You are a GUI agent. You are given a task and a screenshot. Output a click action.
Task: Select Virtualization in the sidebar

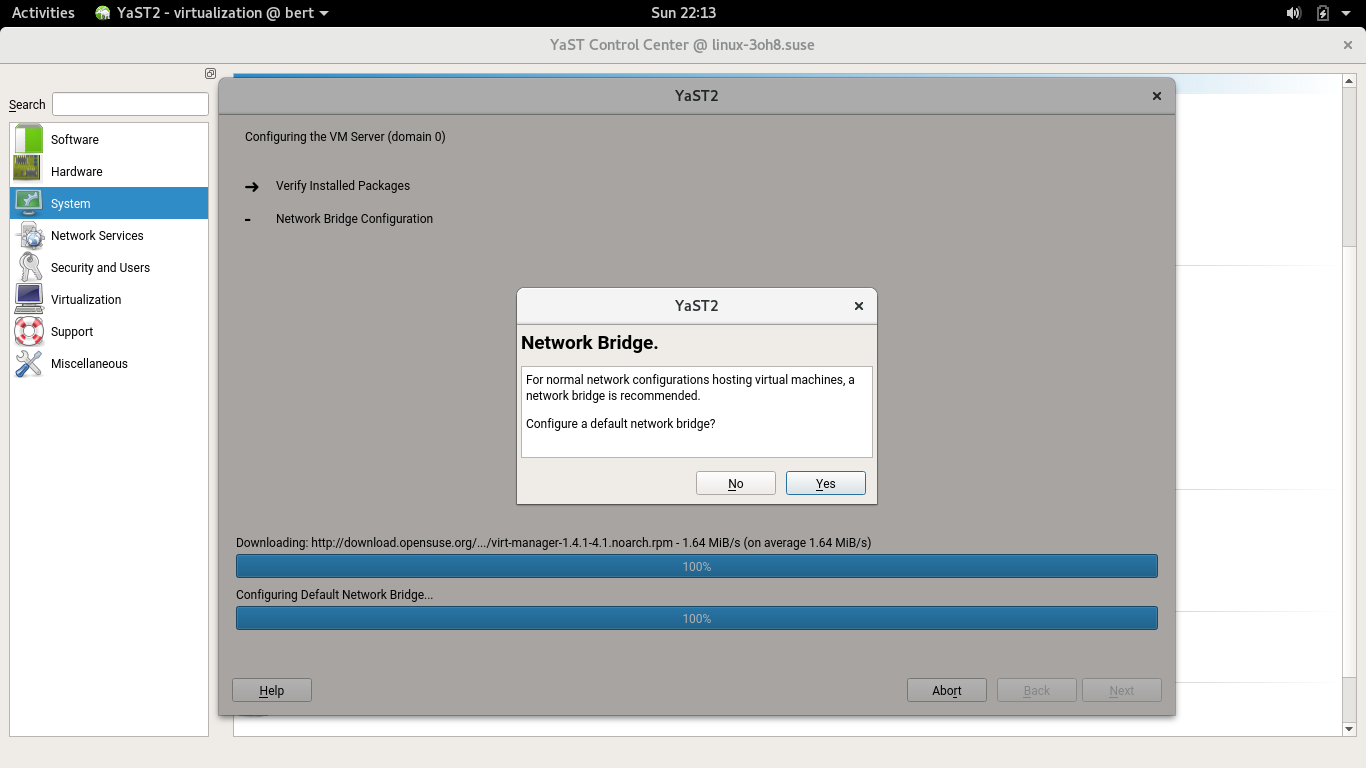[x=109, y=299]
